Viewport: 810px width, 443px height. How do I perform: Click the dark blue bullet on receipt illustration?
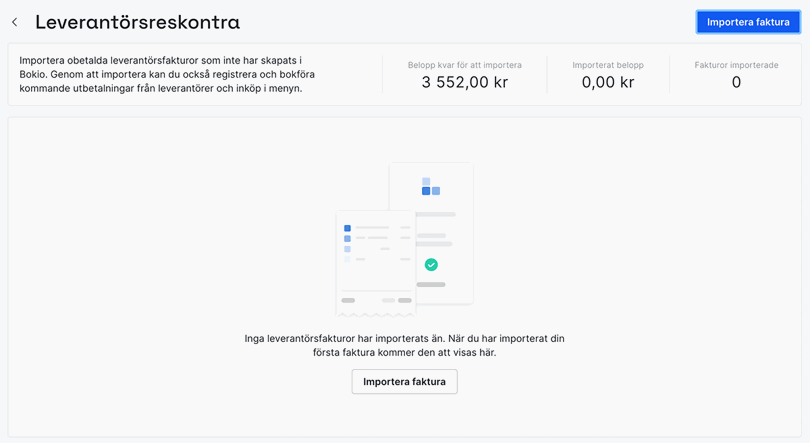tap(347, 229)
